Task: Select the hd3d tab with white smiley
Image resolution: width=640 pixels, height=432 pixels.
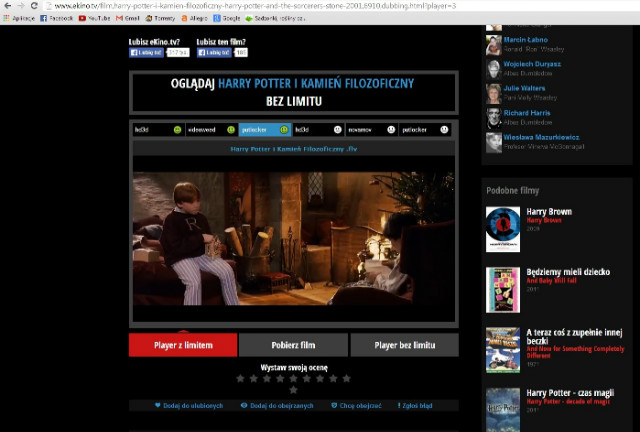Action: pyautogui.click(x=318, y=130)
